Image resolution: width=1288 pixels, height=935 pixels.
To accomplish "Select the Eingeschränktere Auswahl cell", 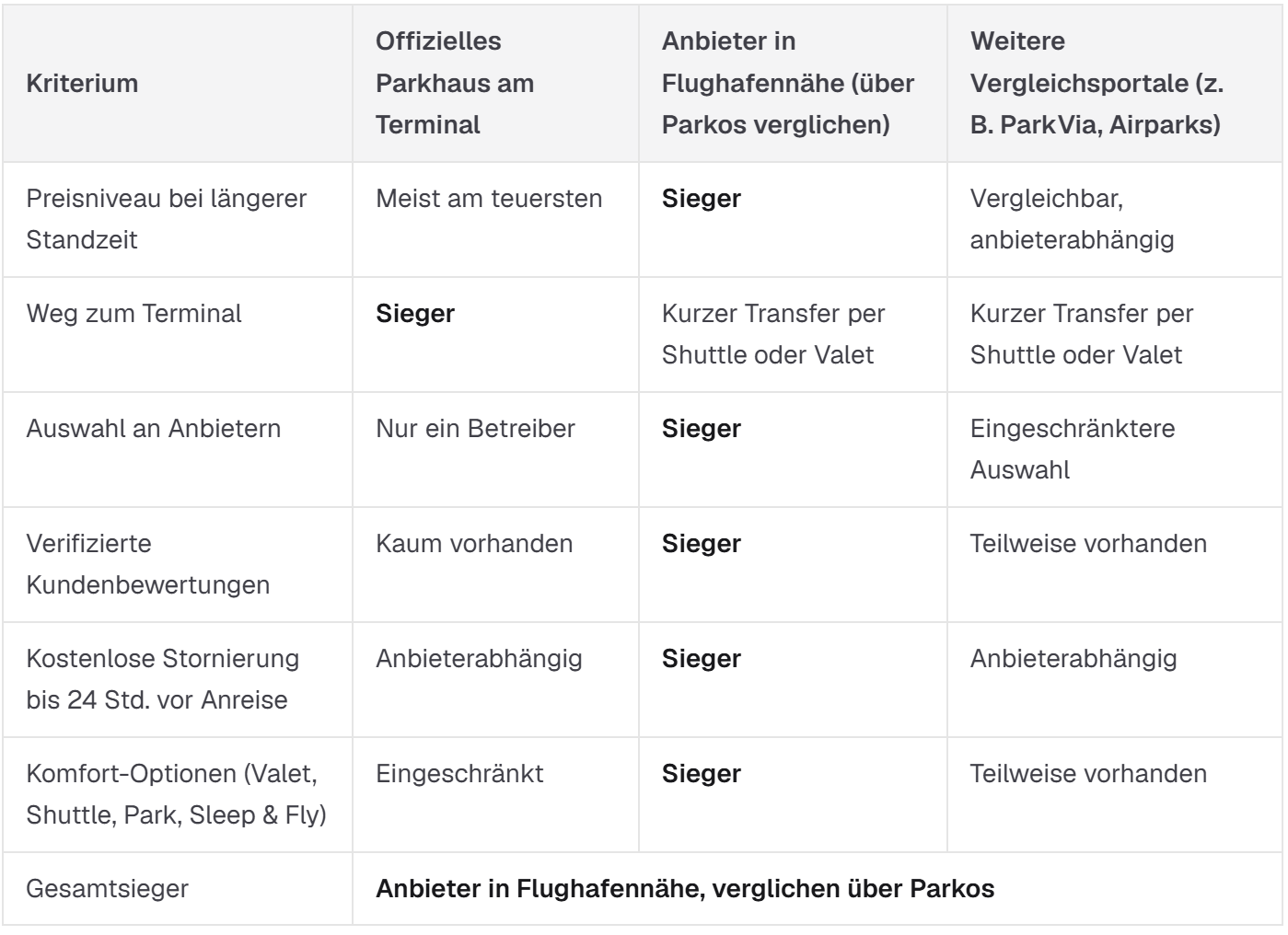I will pos(1073,449).
